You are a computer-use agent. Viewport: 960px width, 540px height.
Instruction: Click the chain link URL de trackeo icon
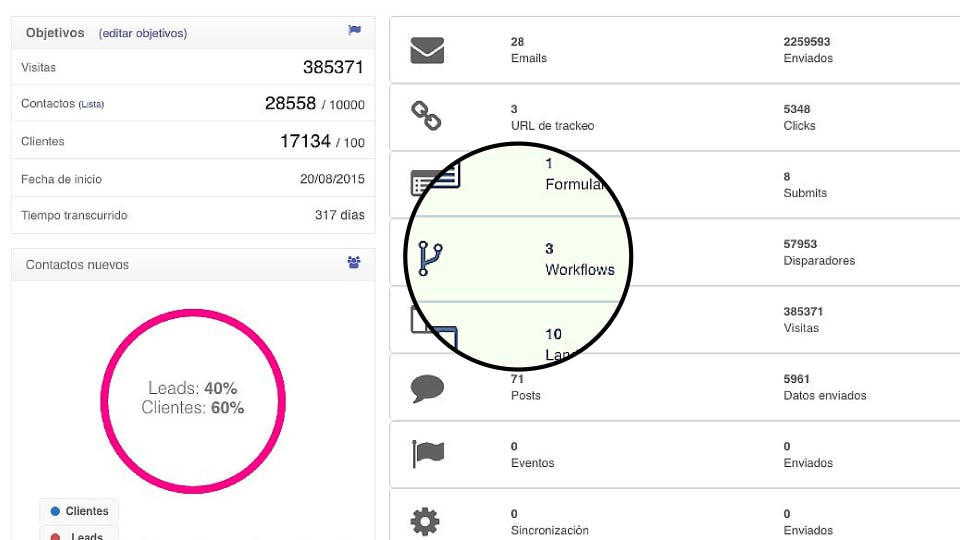426,116
